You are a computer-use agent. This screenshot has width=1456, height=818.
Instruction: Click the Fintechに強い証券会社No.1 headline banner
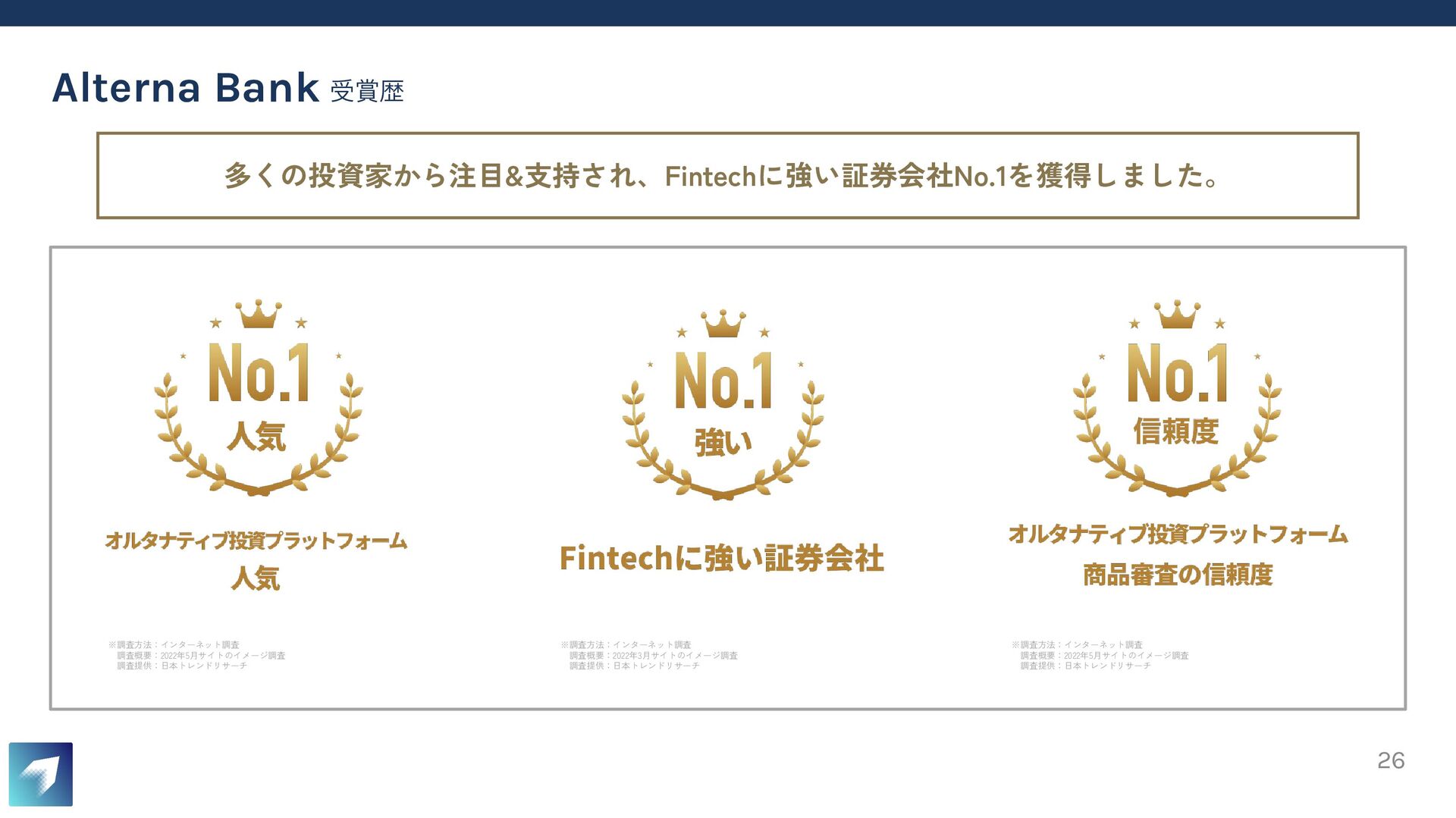[727, 175]
